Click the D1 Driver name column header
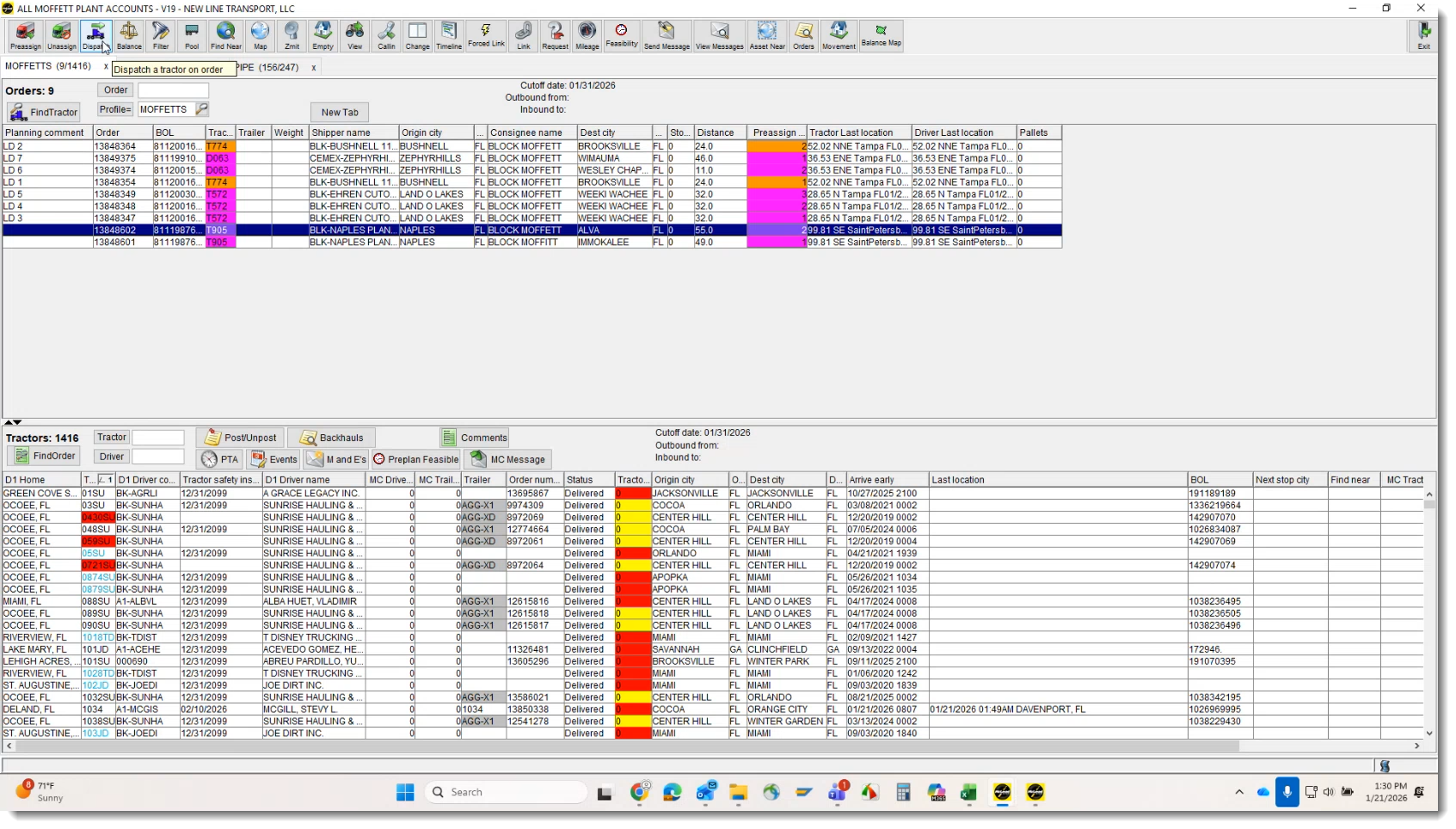 click(314, 480)
